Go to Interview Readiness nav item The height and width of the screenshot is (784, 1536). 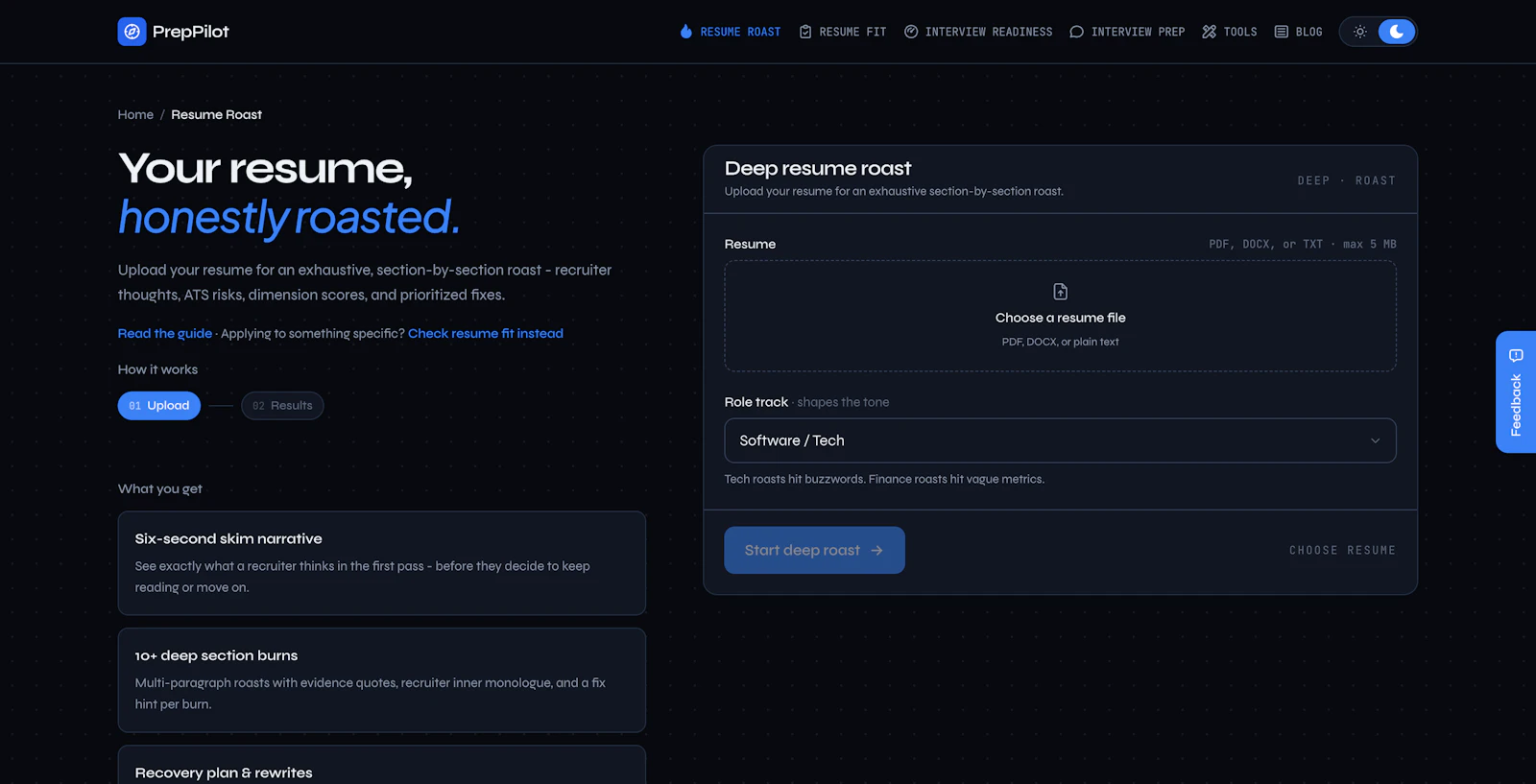978,32
